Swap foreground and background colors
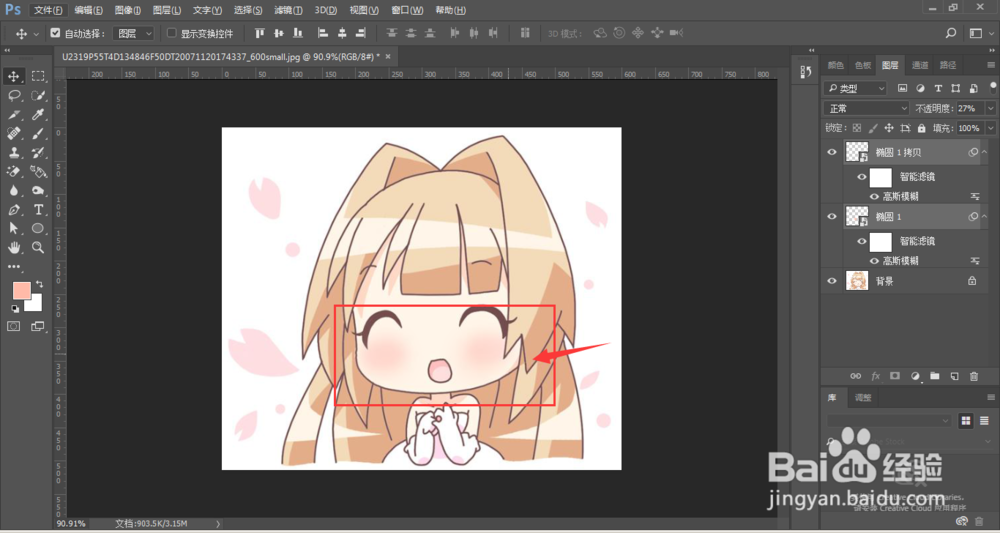 point(40,284)
